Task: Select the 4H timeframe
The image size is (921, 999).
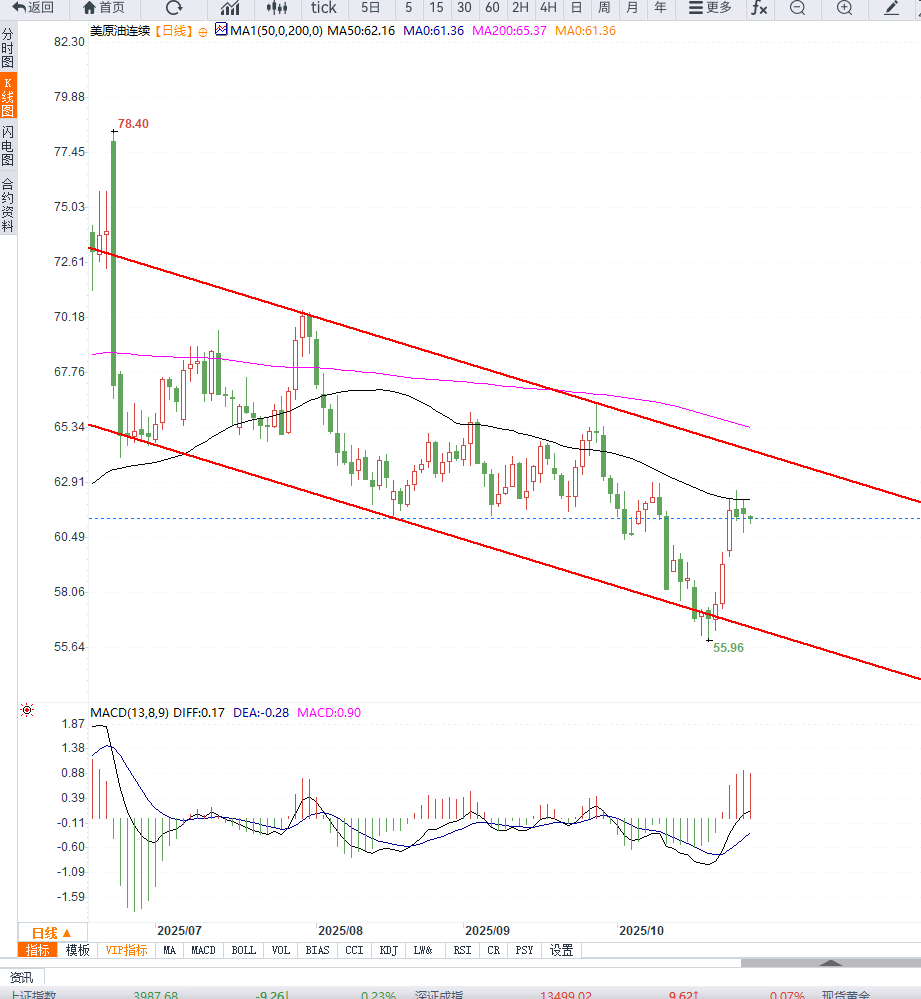Action: [x=548, y=8]
